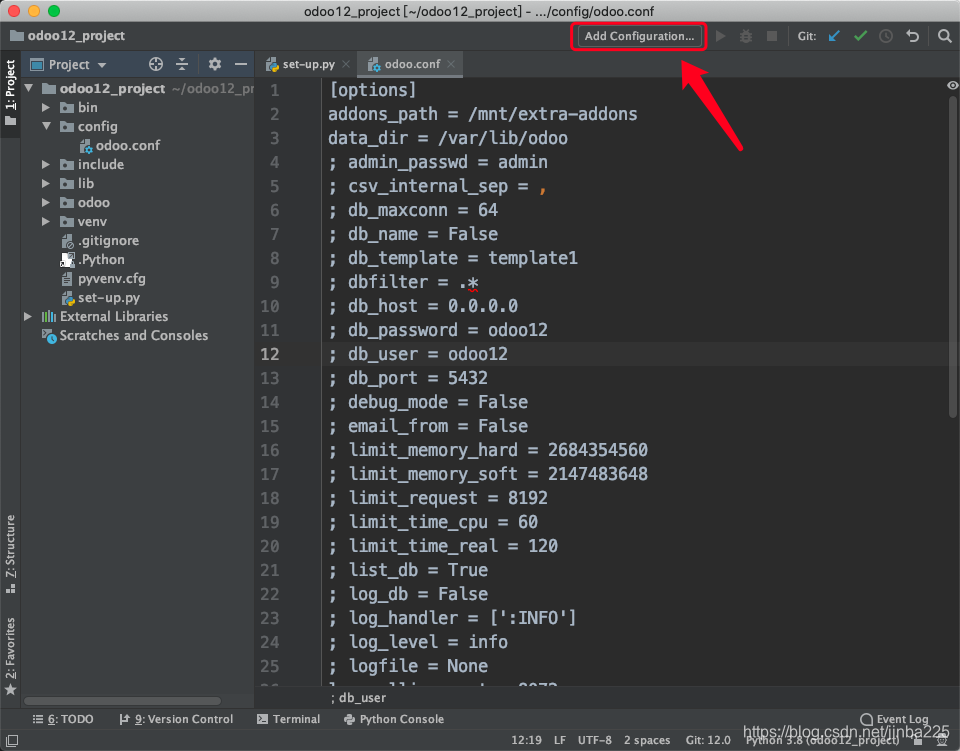
Task: Open the 6: TODO tool window
Action: 63,719
